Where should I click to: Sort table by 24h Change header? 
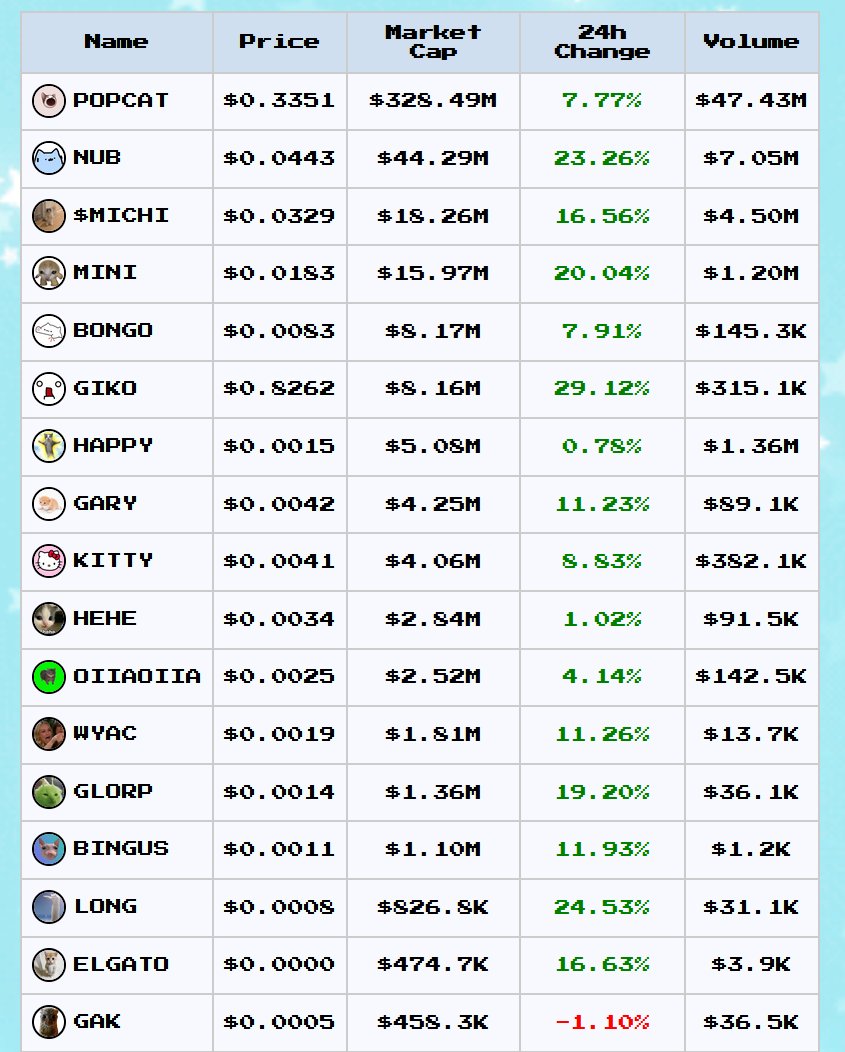click(602, 42)
